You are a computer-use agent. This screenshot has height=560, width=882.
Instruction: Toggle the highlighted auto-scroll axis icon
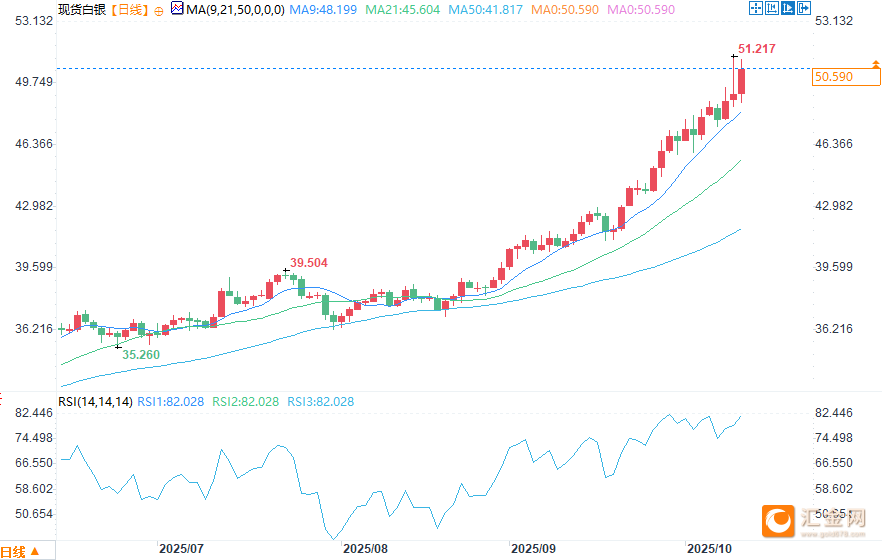[x=788, y=9]
